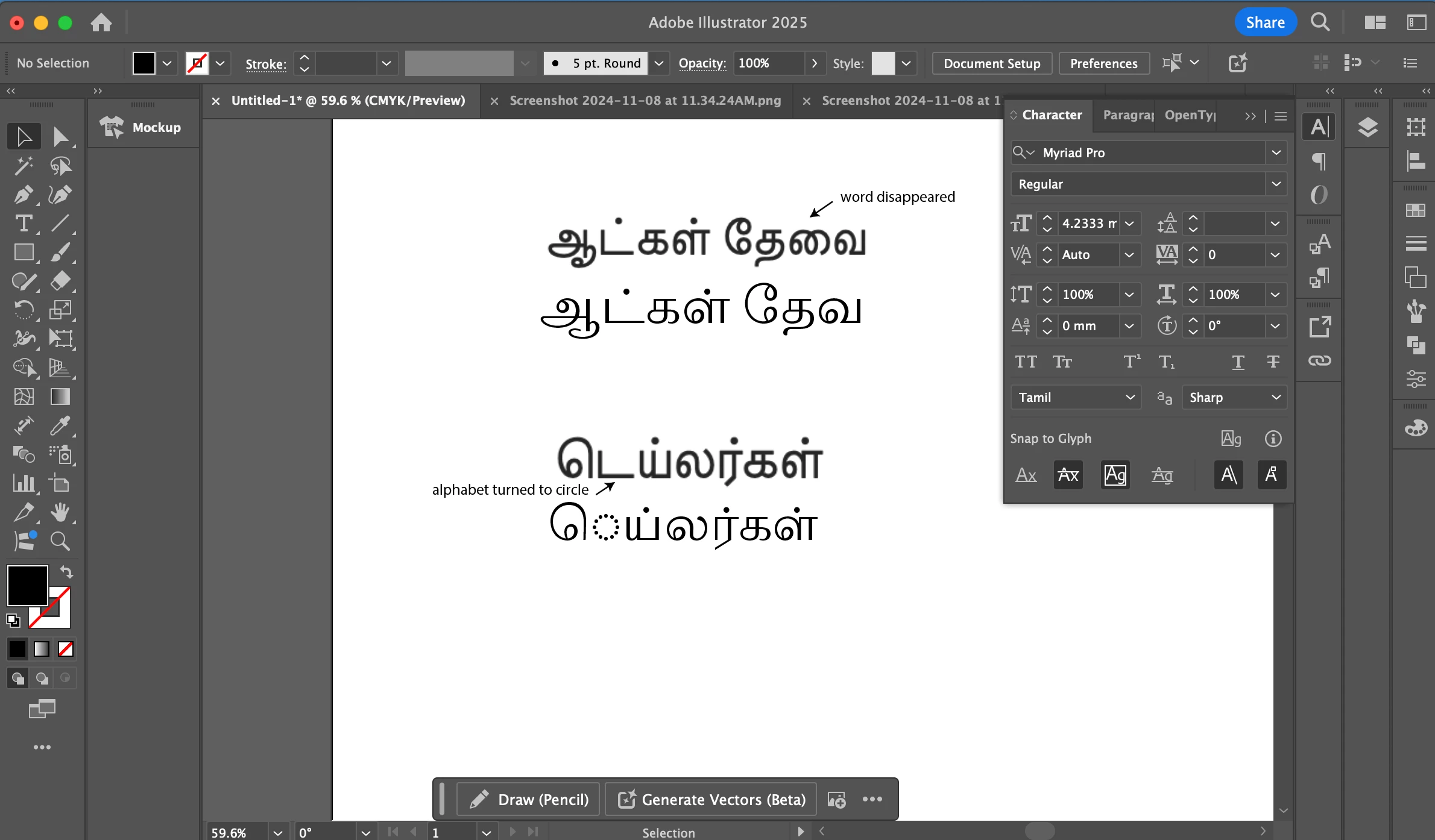Switch to Screenshot 11.34.24AM.png document tab
This screenshot has width=1435, height=840.
point(645,101)
